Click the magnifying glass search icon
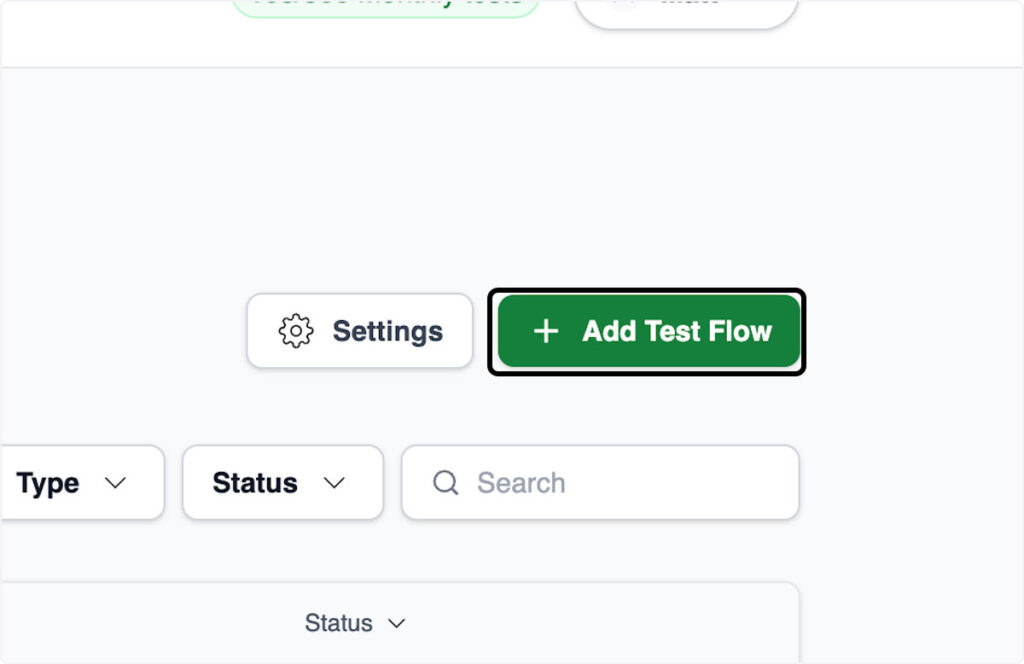 point(445,483)
